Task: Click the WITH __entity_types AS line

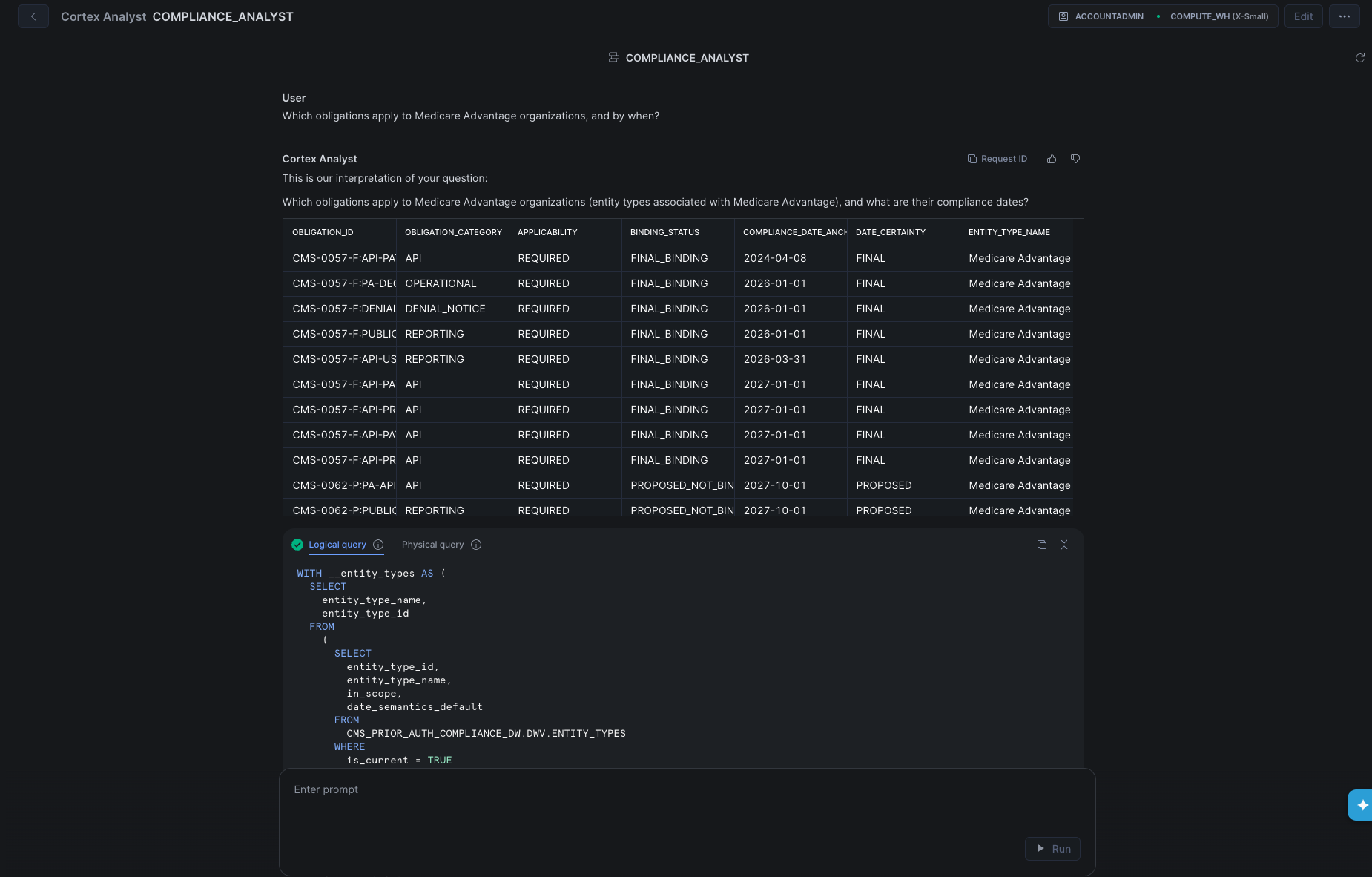Action: tap(371, 573)
